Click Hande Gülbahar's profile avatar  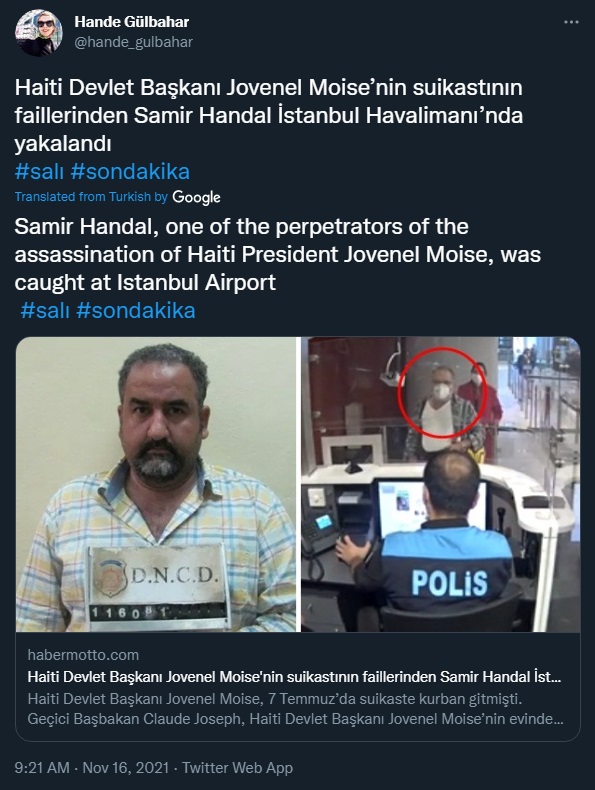(39, 32)
